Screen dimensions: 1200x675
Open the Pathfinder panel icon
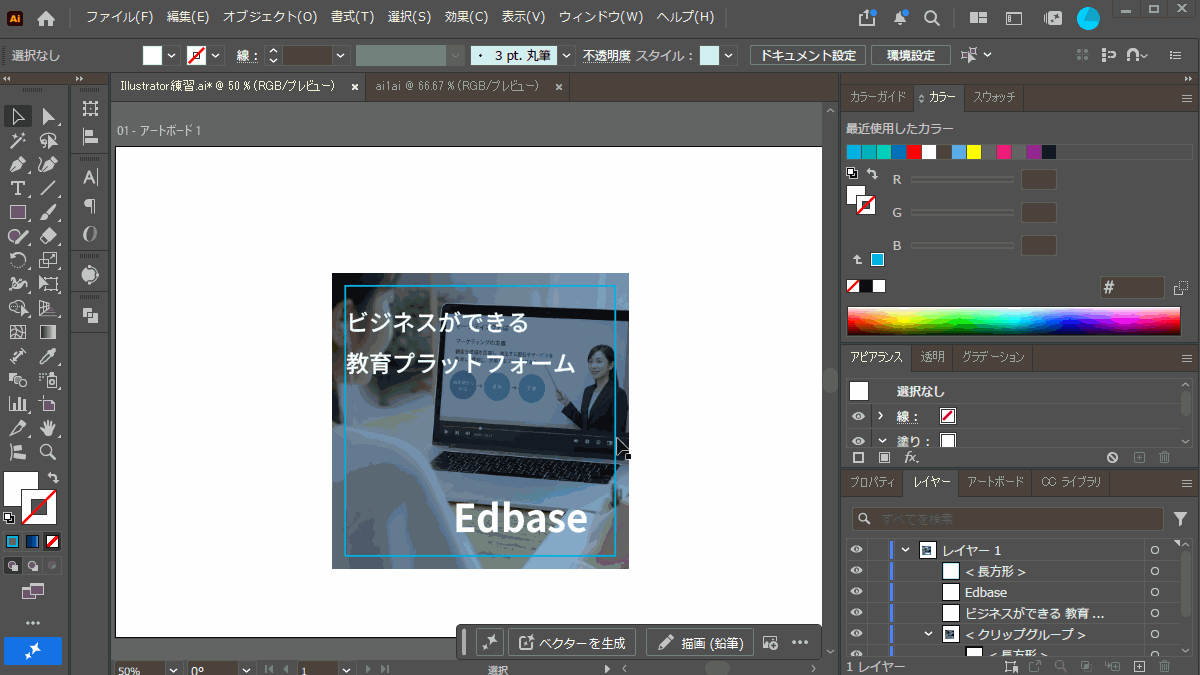pyautogui.click(x=90, y=315)
